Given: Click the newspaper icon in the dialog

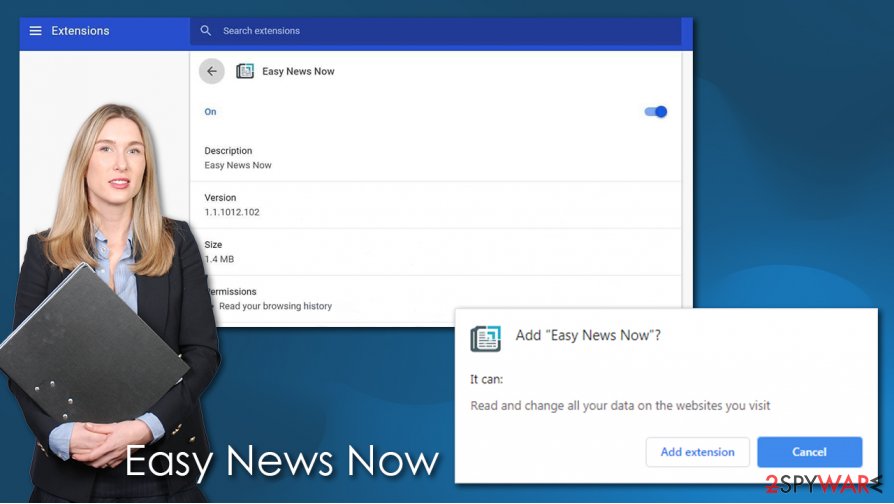Looking at the screenshot, I should click(x=485, y=339).
